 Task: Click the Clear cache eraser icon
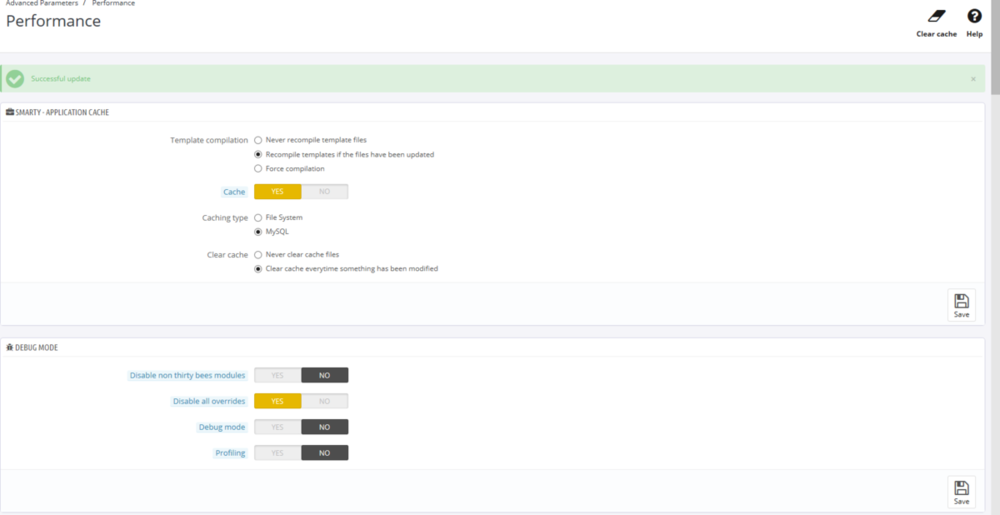click(x=936, y=17)
